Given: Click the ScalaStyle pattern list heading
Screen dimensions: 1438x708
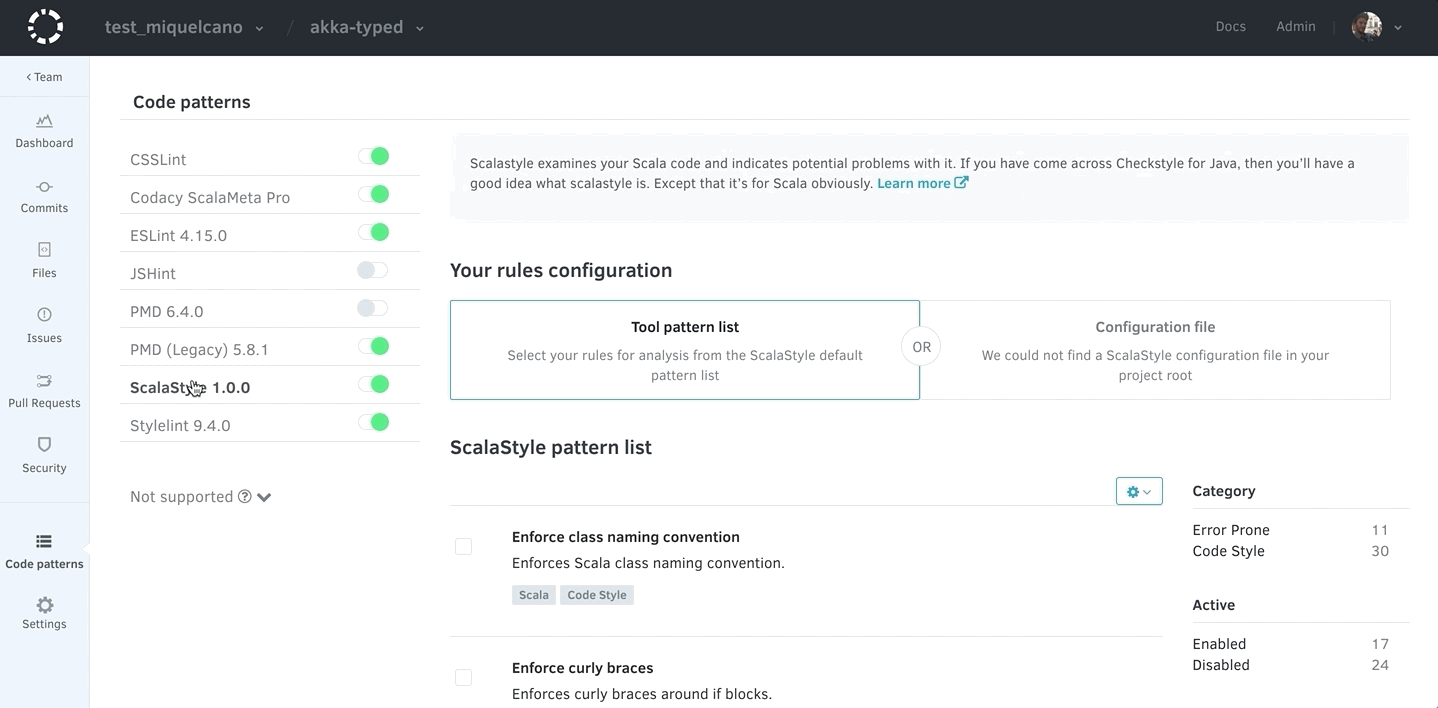Looking at the screenshot, I should coord(551,447).
